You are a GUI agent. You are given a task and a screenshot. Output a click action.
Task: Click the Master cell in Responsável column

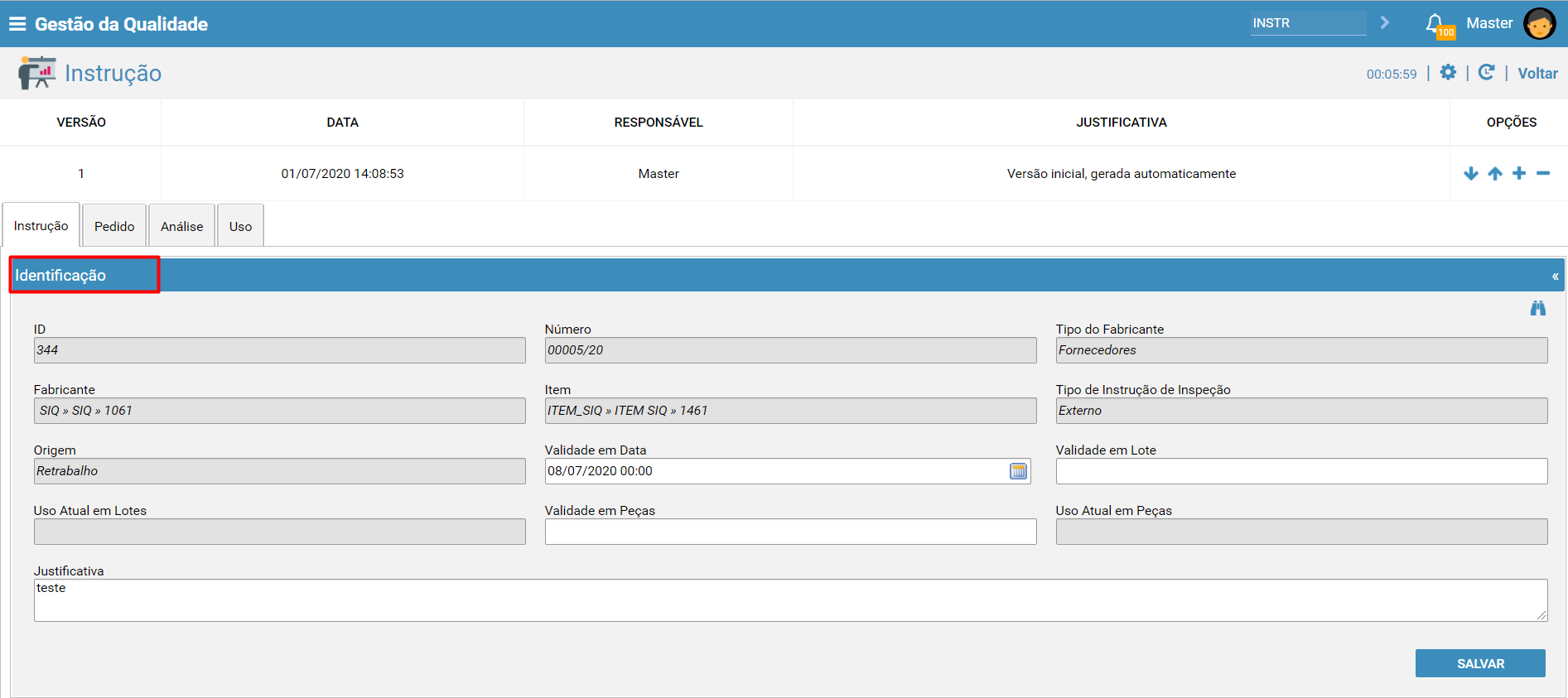[659, 174]
